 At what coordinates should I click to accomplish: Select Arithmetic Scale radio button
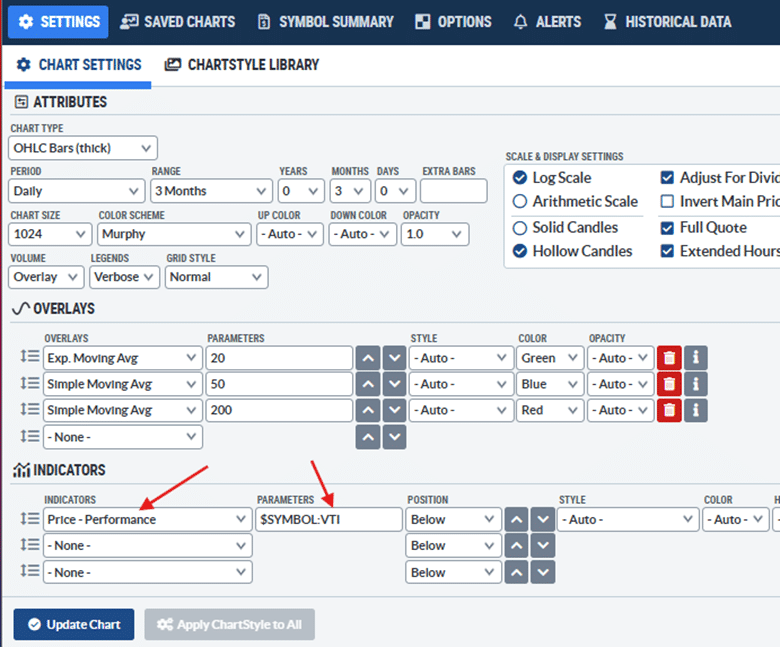519,202
